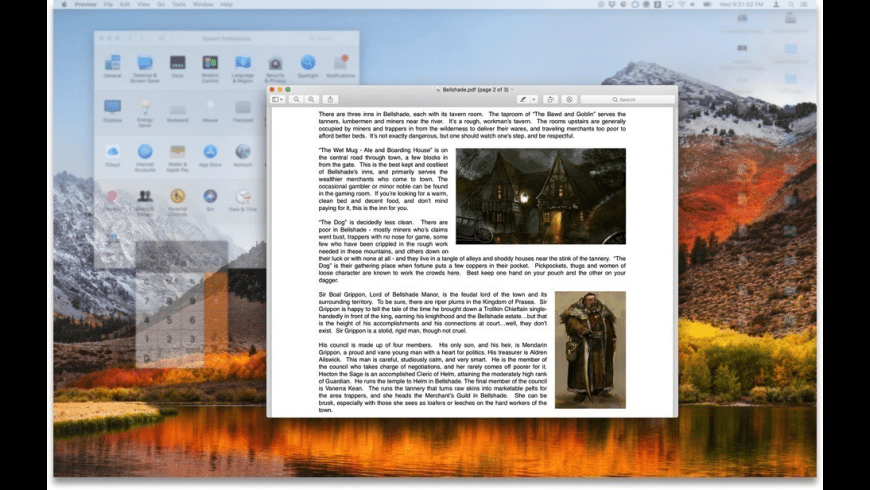Select the Highlight pen tool
The width and height of the screenshot is (870, 490).
point(523,99)
